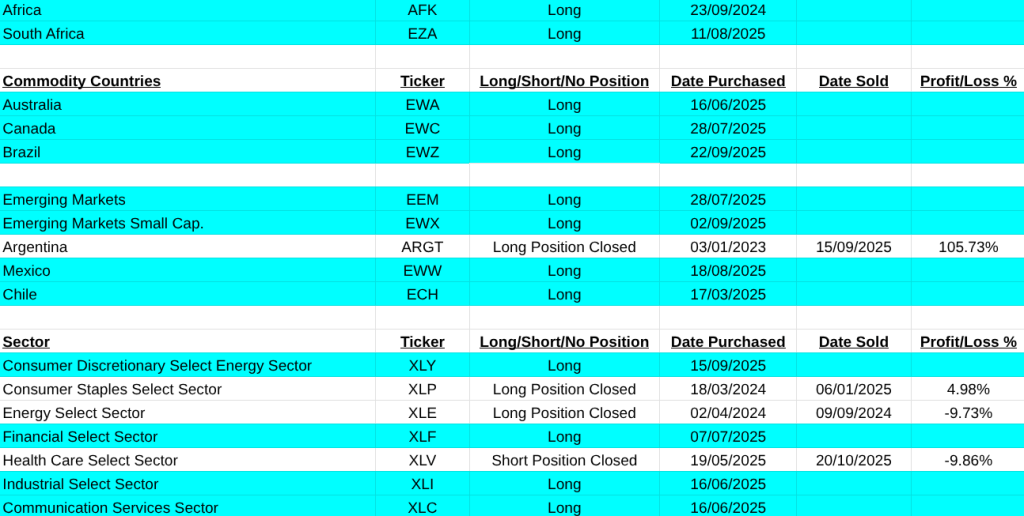1024x516 pixels.
Task: Click the Sector header cell
Action: pos(27,342)
